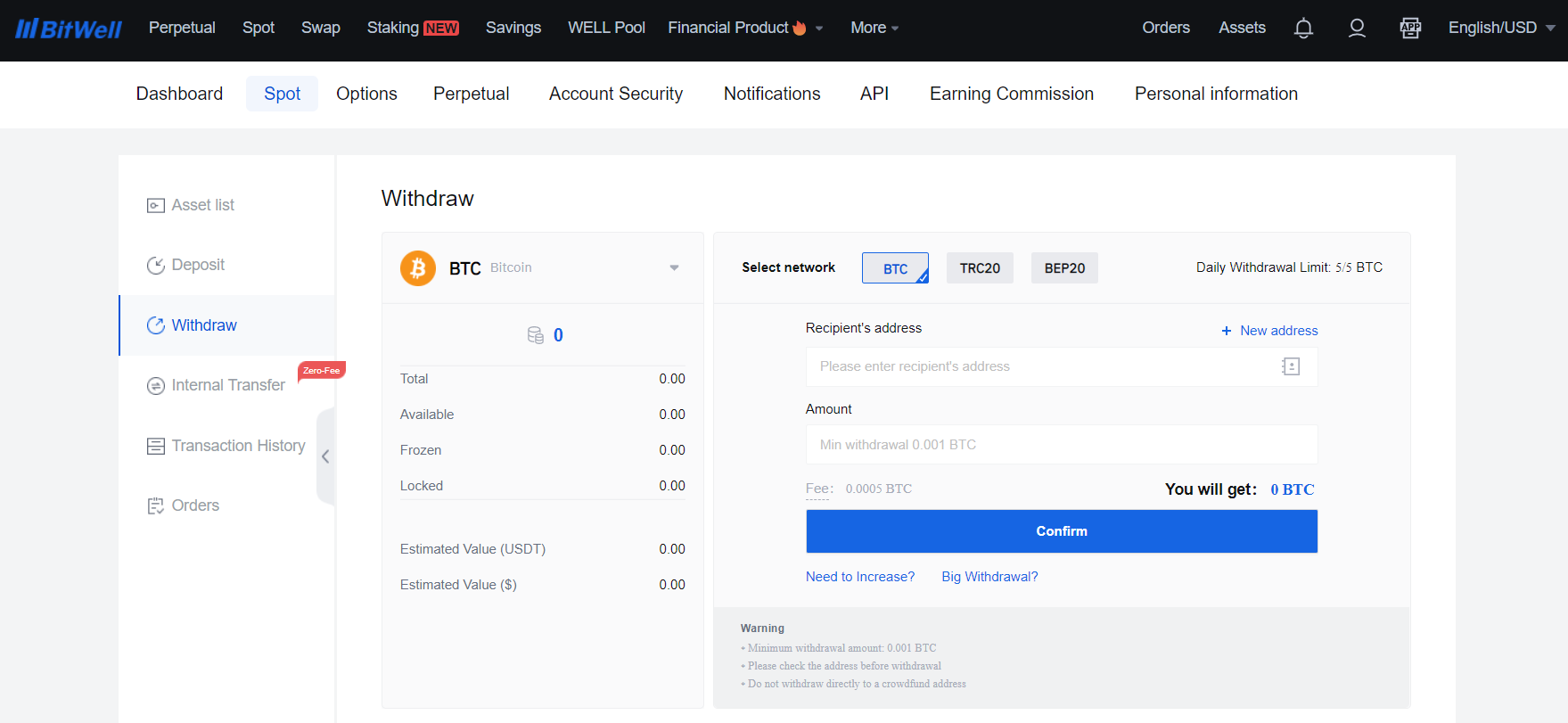Open the Account Security tab
The height and width of the screenshot is (723, 1568).
click(x=616, y=94)
